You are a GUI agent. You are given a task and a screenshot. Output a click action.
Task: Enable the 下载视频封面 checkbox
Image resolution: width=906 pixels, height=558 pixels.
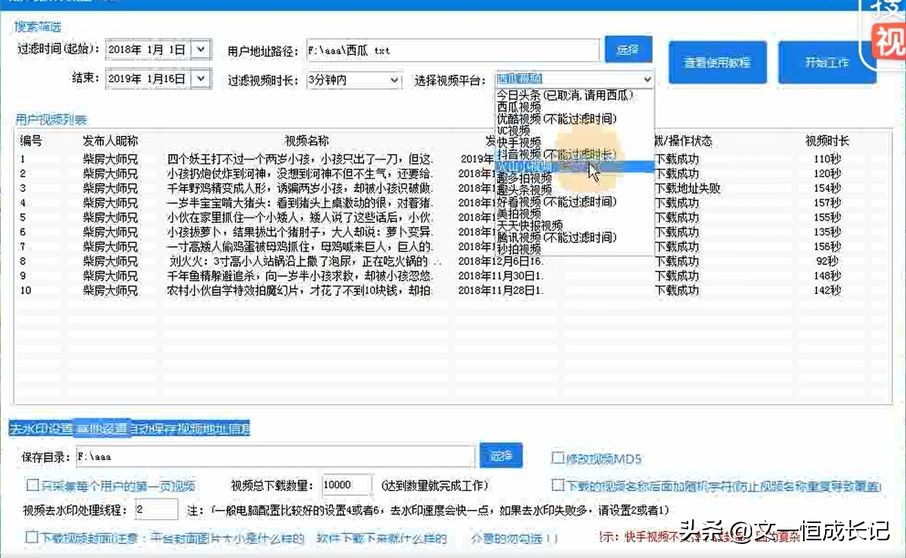[32, 537]
